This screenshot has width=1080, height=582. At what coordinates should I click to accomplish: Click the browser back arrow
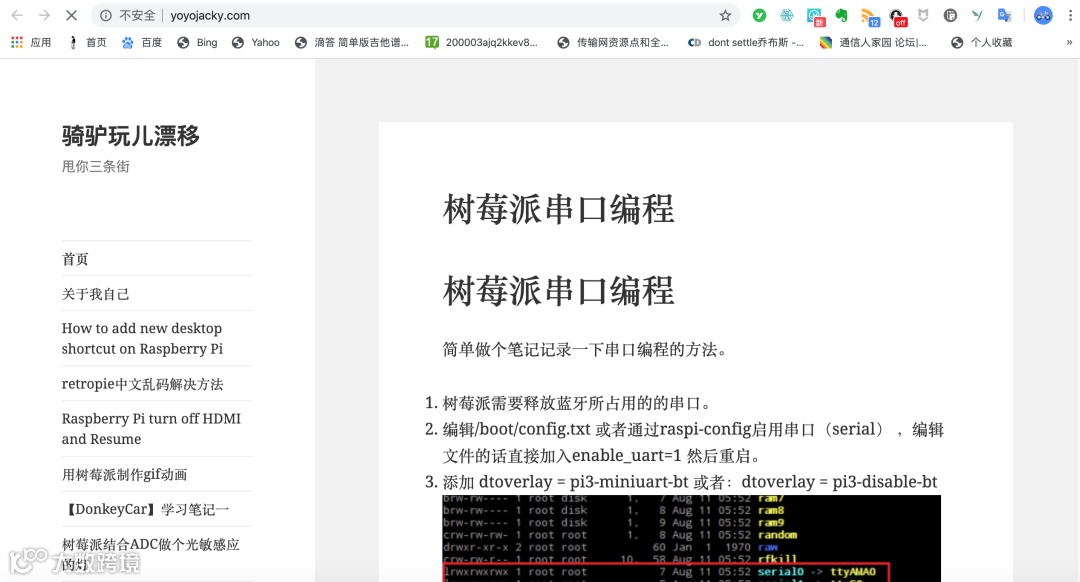click(x=17, y=15)
